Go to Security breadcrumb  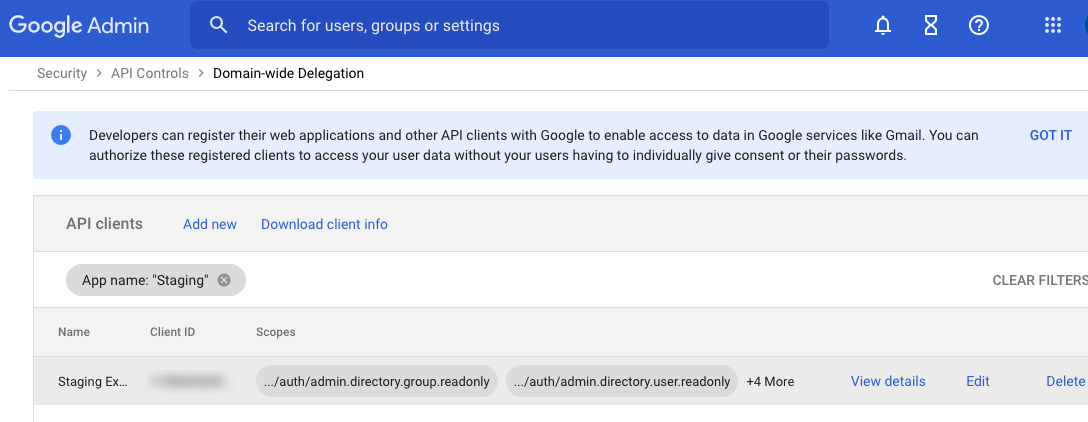pos(62,73)
